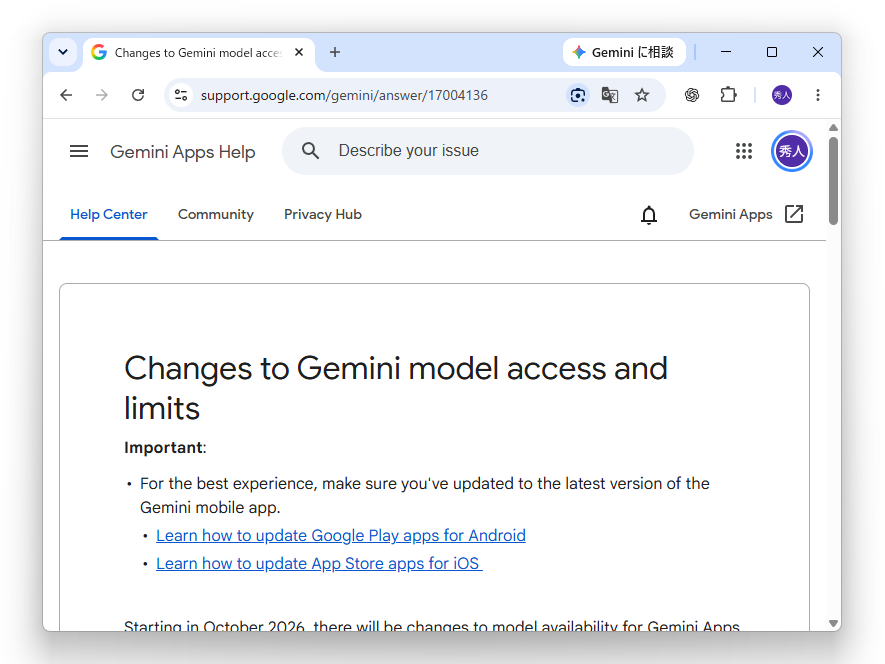This screenshot has height=664, width=885.
Task: Open the ChatGPT extension icon
Action: coord(692,95)
